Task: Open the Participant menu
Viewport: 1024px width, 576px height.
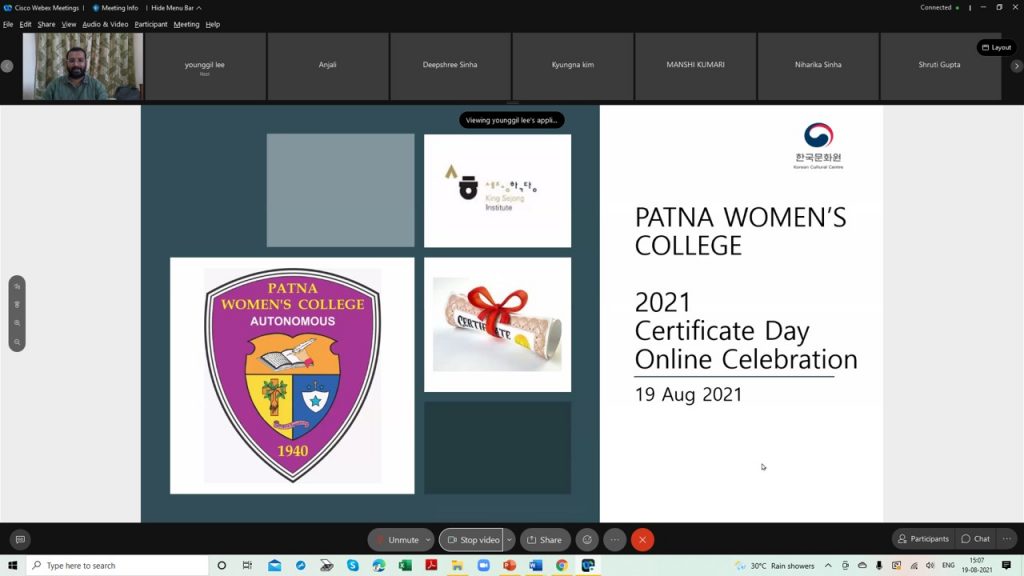Action: (151, 24)
